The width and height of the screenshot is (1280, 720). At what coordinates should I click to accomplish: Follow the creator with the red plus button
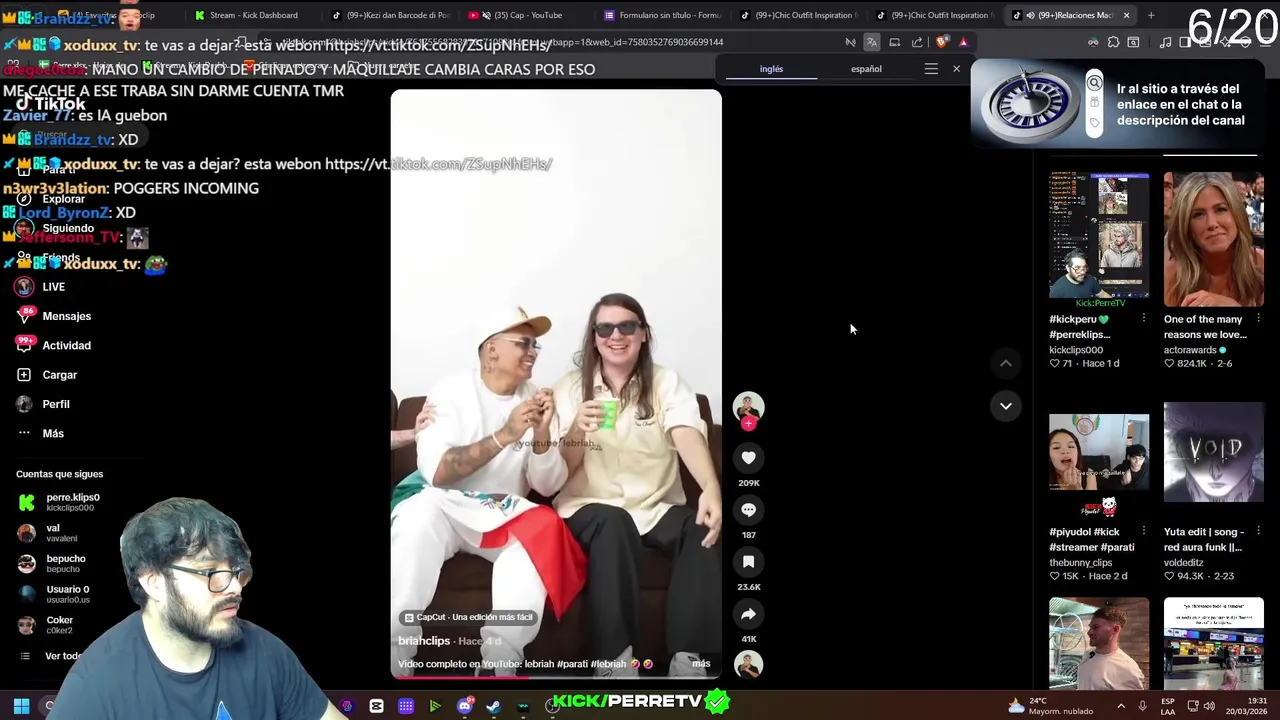point(748,423)
